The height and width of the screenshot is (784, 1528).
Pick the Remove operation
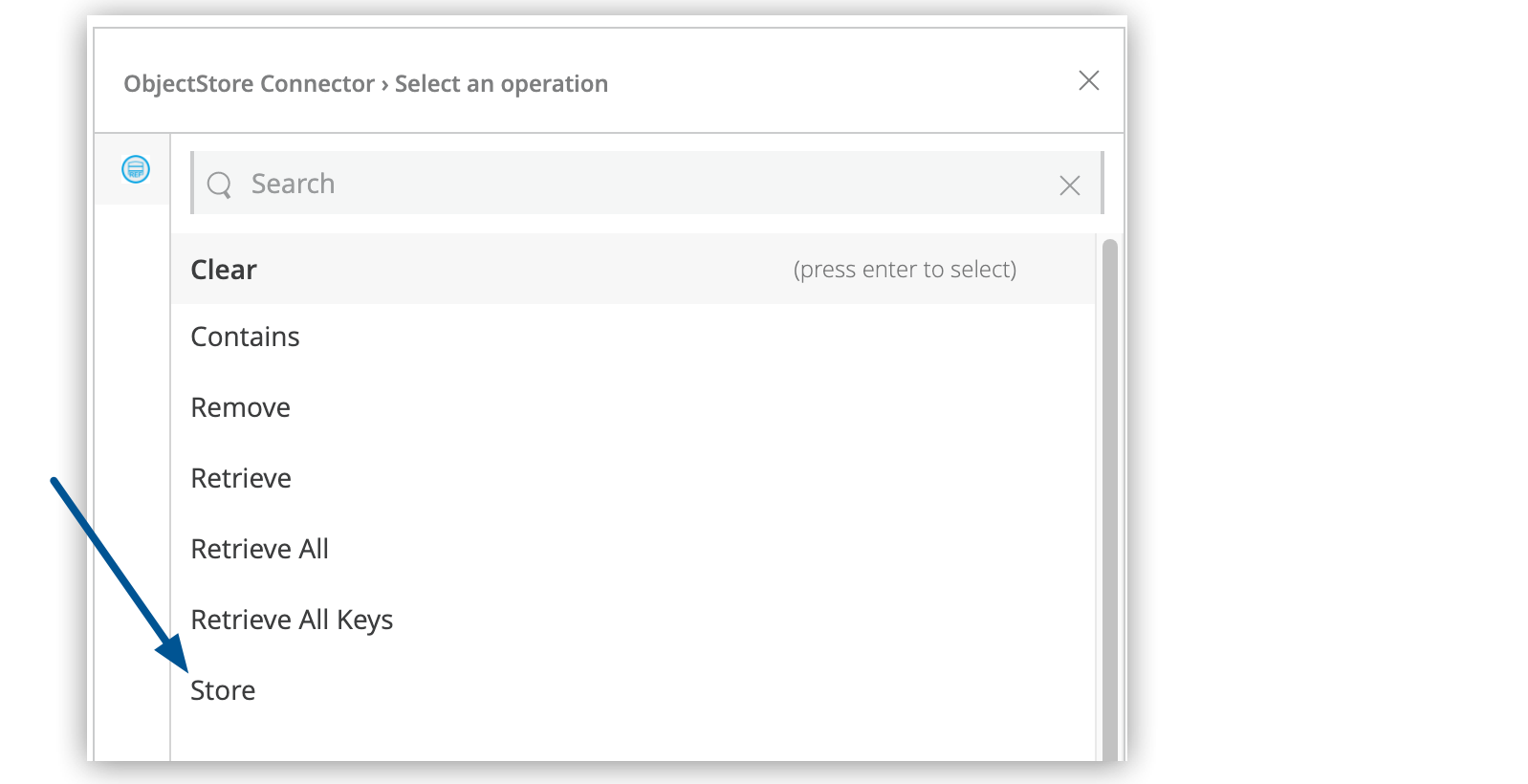(x=240, y=407)
